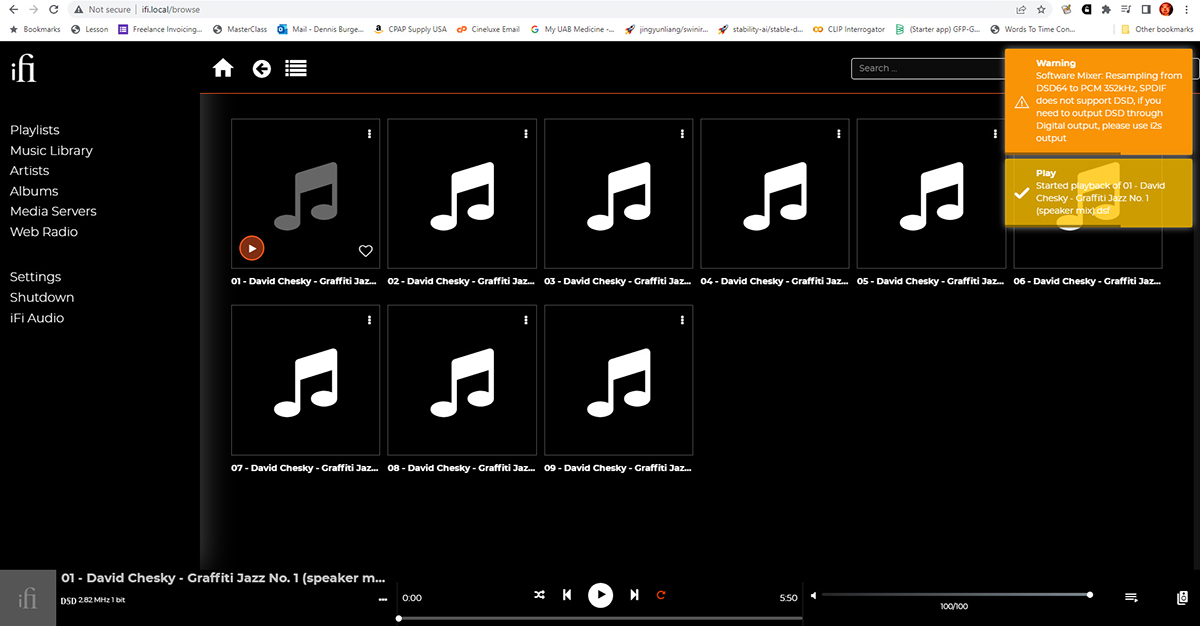
Task: Click the Search input field
Action: point(927,68)
